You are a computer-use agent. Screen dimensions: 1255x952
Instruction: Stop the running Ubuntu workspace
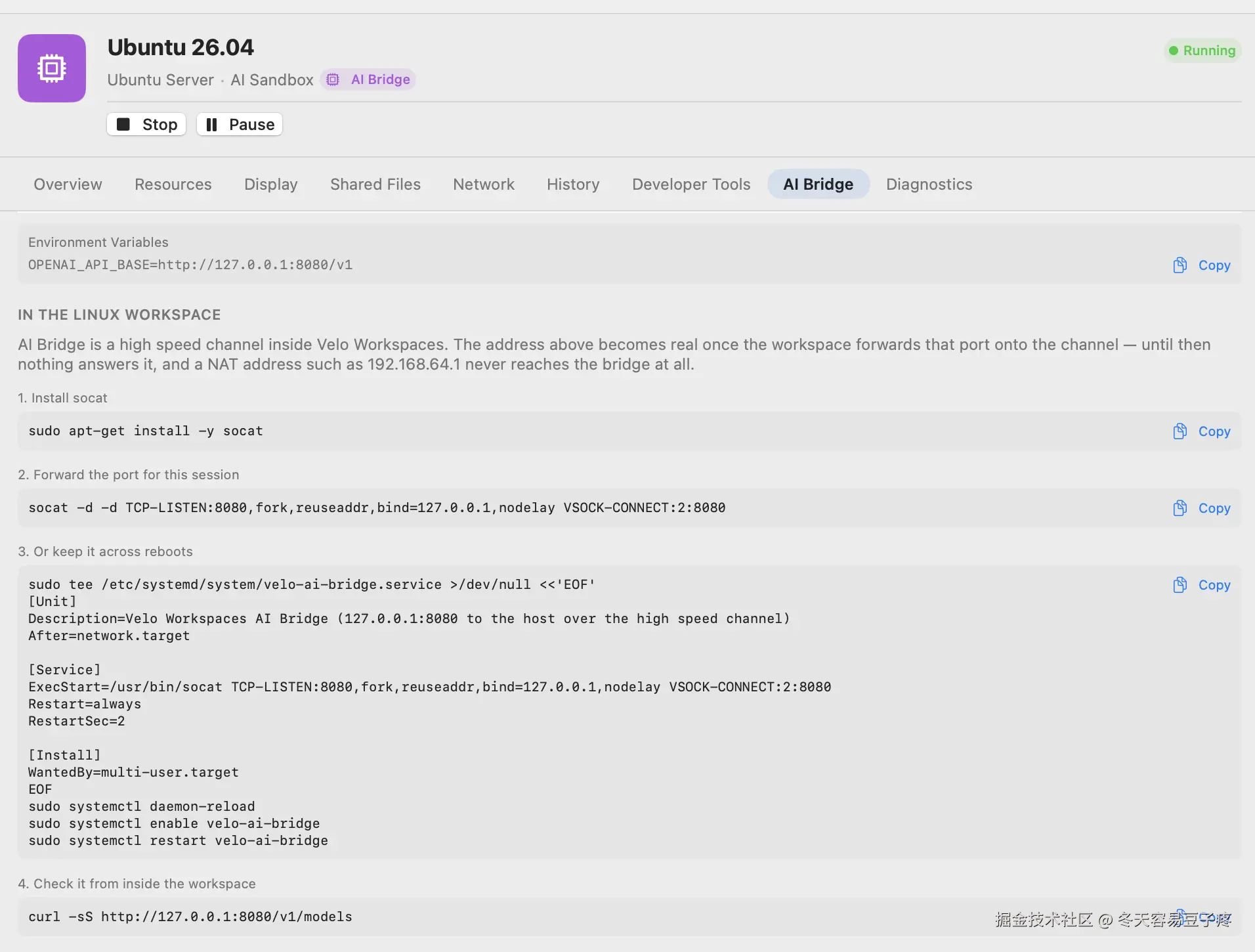coord(146,124)
